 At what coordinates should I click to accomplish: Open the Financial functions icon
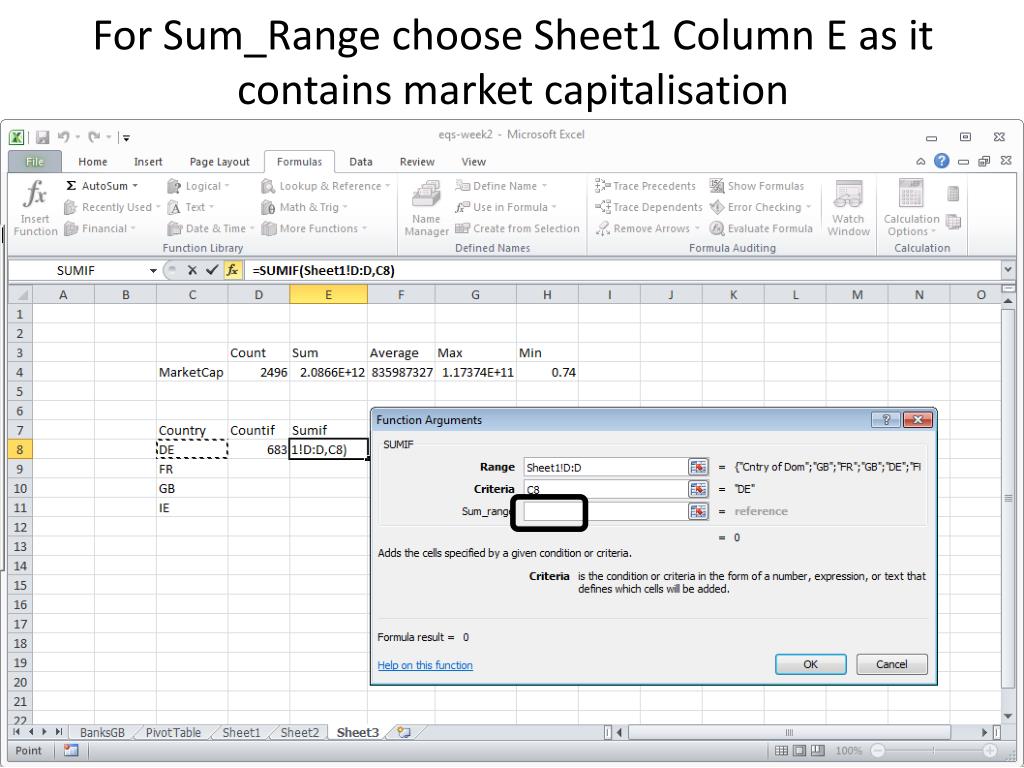pos(71,229)
